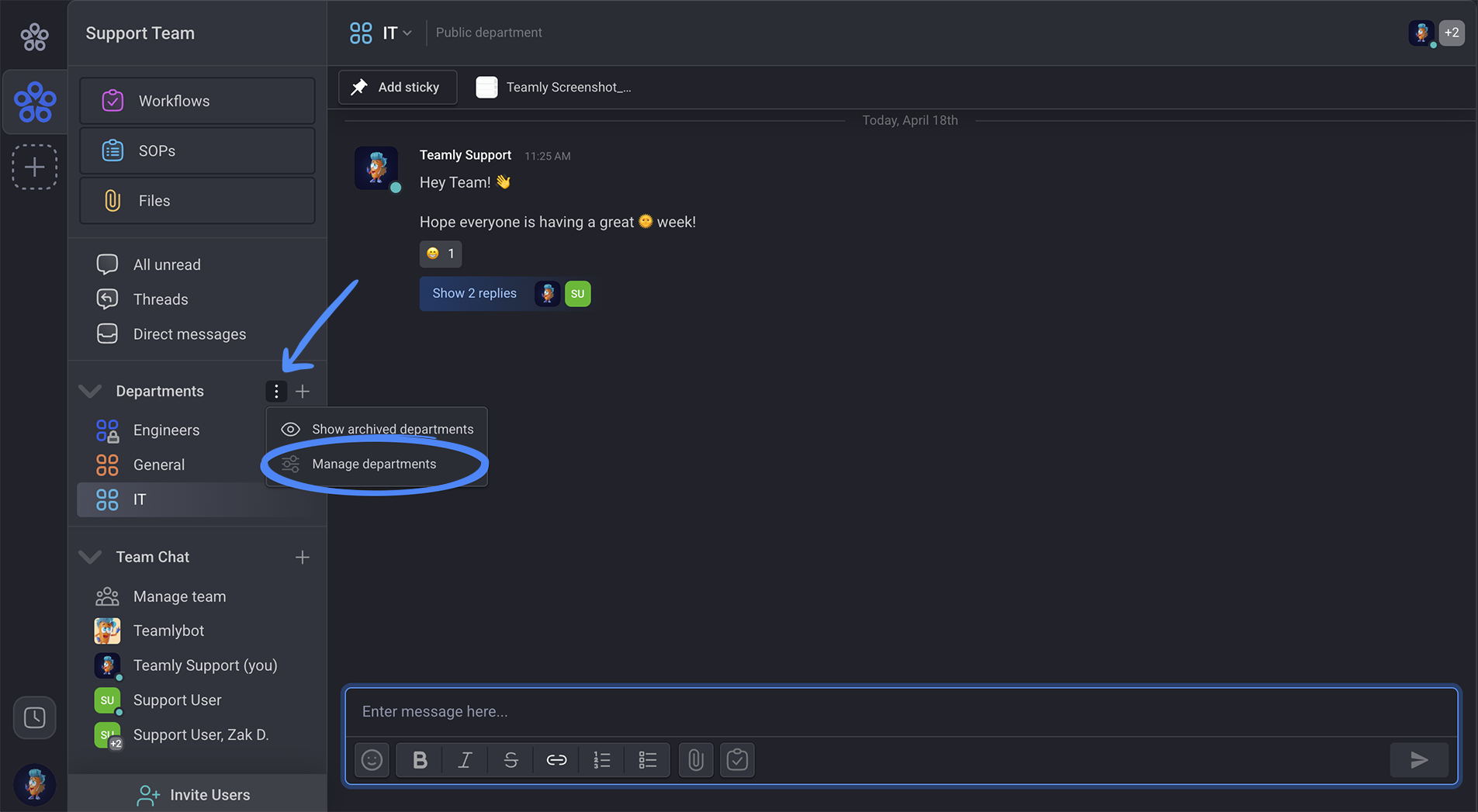Viewport: 1478px width, 812px height.
Task: Click the Public department label
Action: coord(489,33)
